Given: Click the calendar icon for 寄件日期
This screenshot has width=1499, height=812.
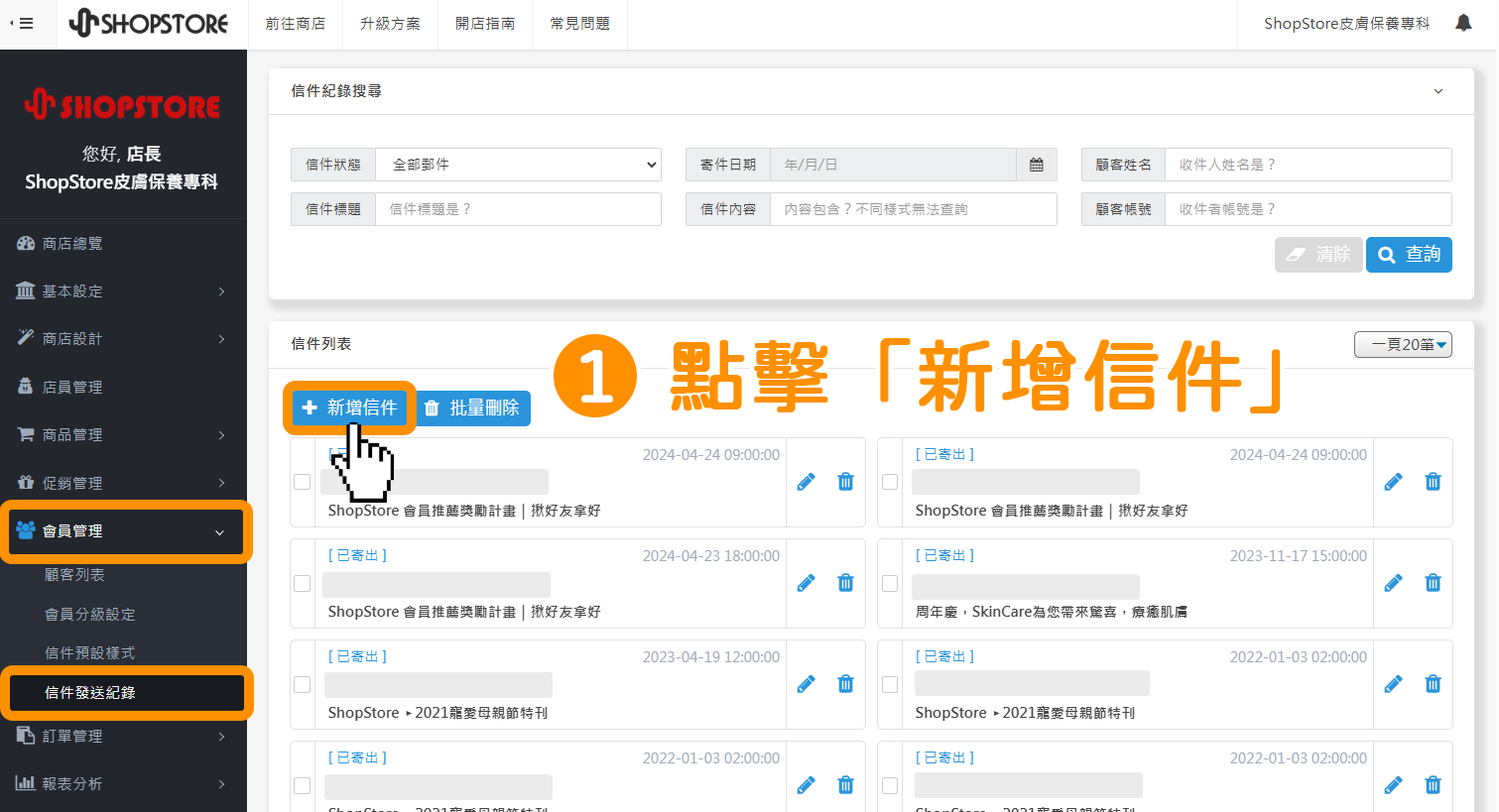Looking at the screenshot, I should (x=1036, y=165).
